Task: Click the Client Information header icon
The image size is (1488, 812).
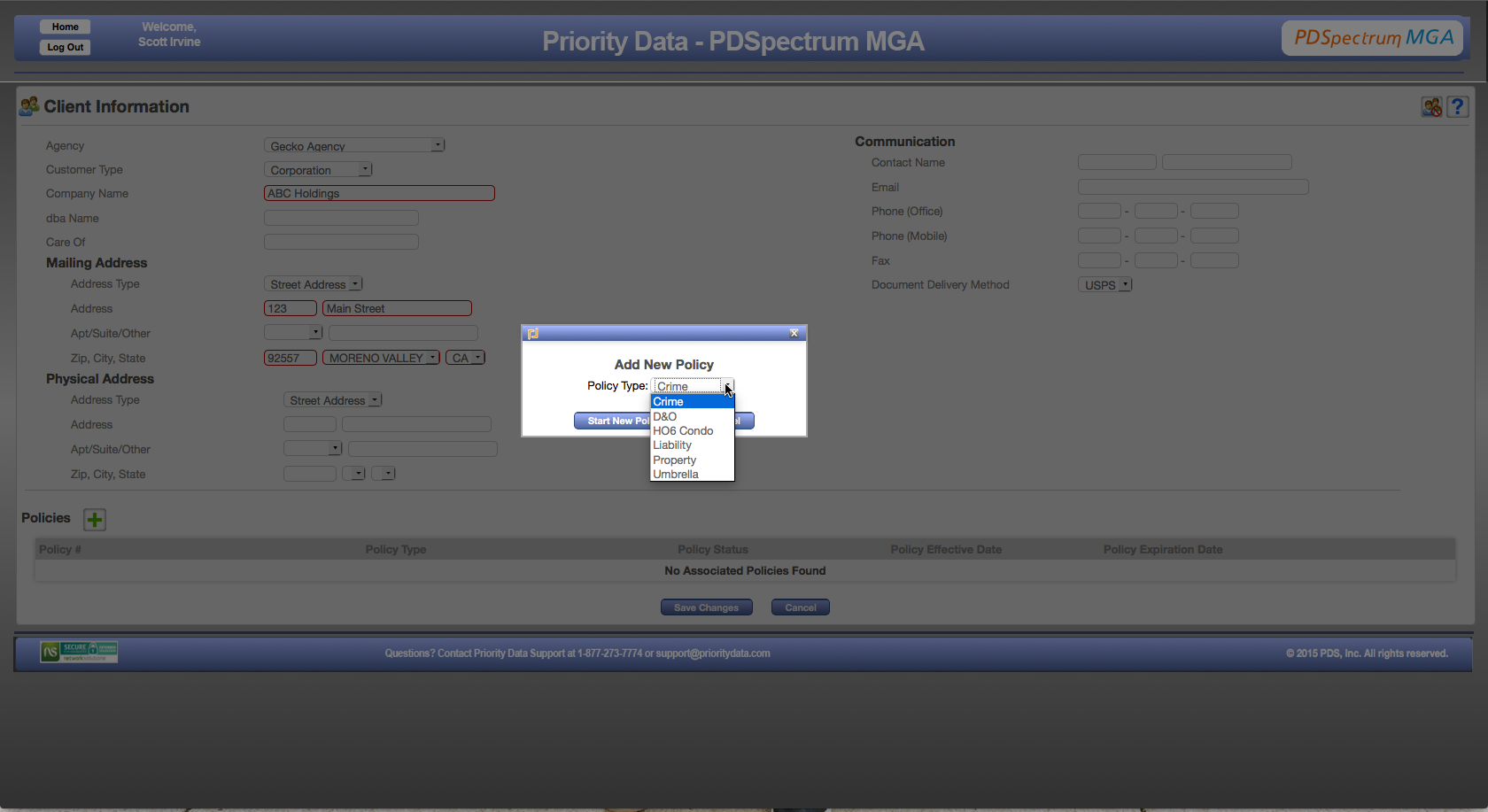Action: point(29,106)
